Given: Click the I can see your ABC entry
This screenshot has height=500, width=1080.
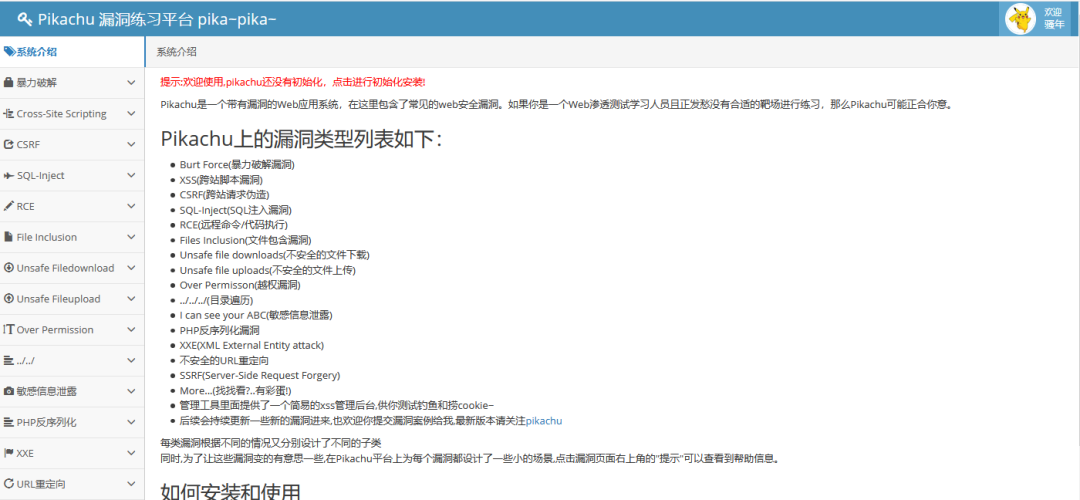Looking at the screenshot, I should 256,315.
